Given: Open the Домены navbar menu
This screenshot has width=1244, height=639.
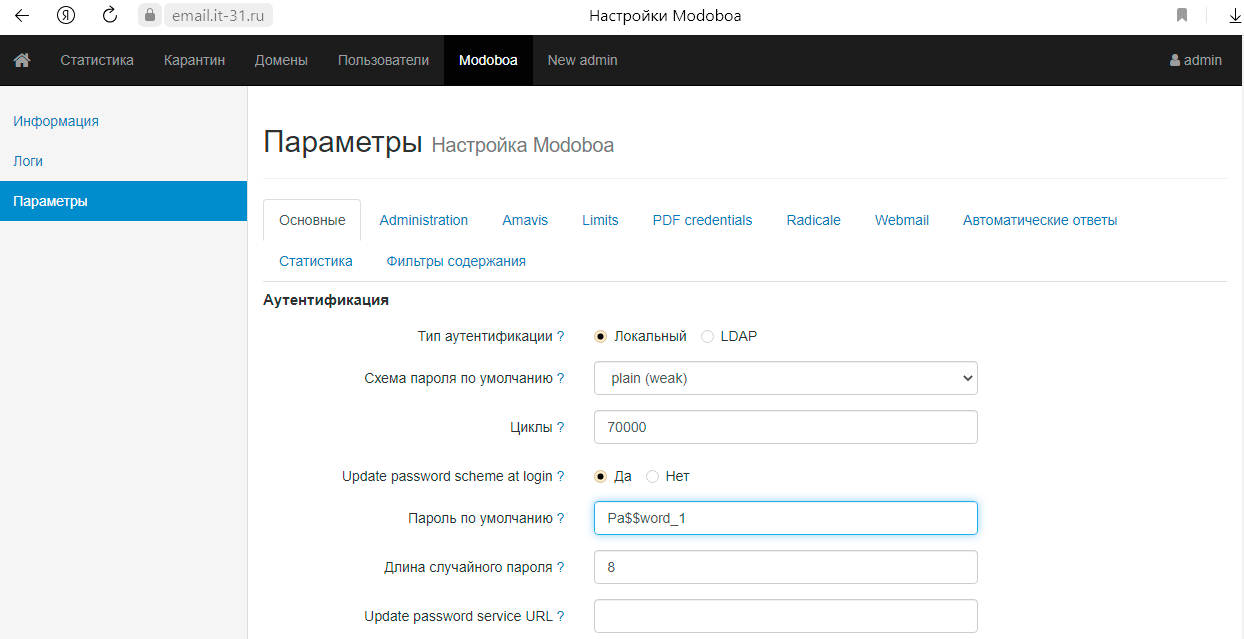Looking at the screenshot, I should click(281, 60).
